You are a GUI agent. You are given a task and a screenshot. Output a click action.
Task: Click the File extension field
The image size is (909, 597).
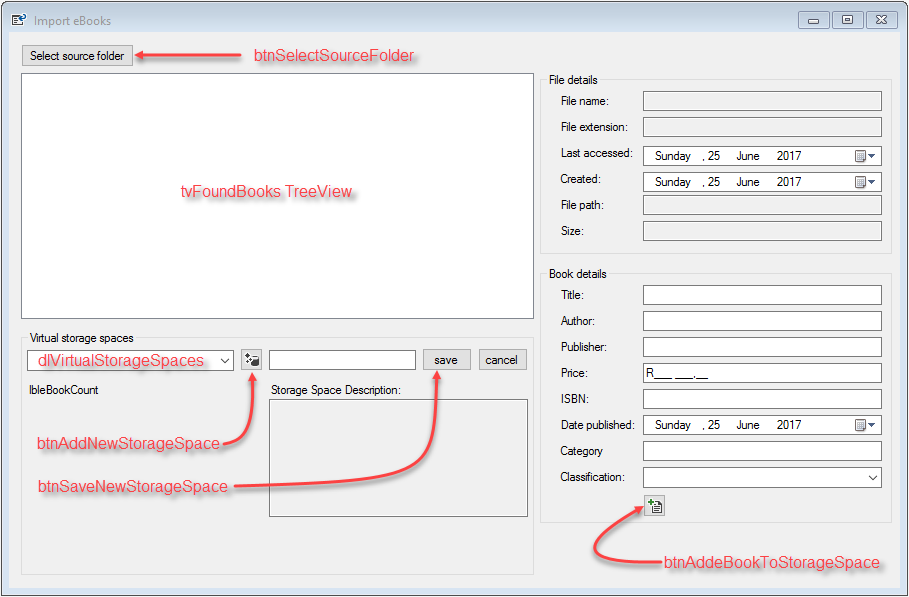click(762, 127)
